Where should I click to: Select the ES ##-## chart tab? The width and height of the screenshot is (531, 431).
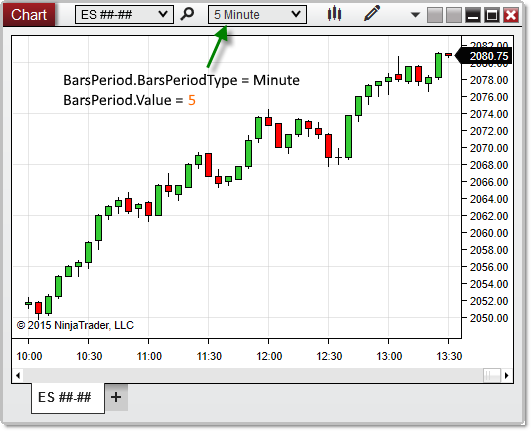68,397
